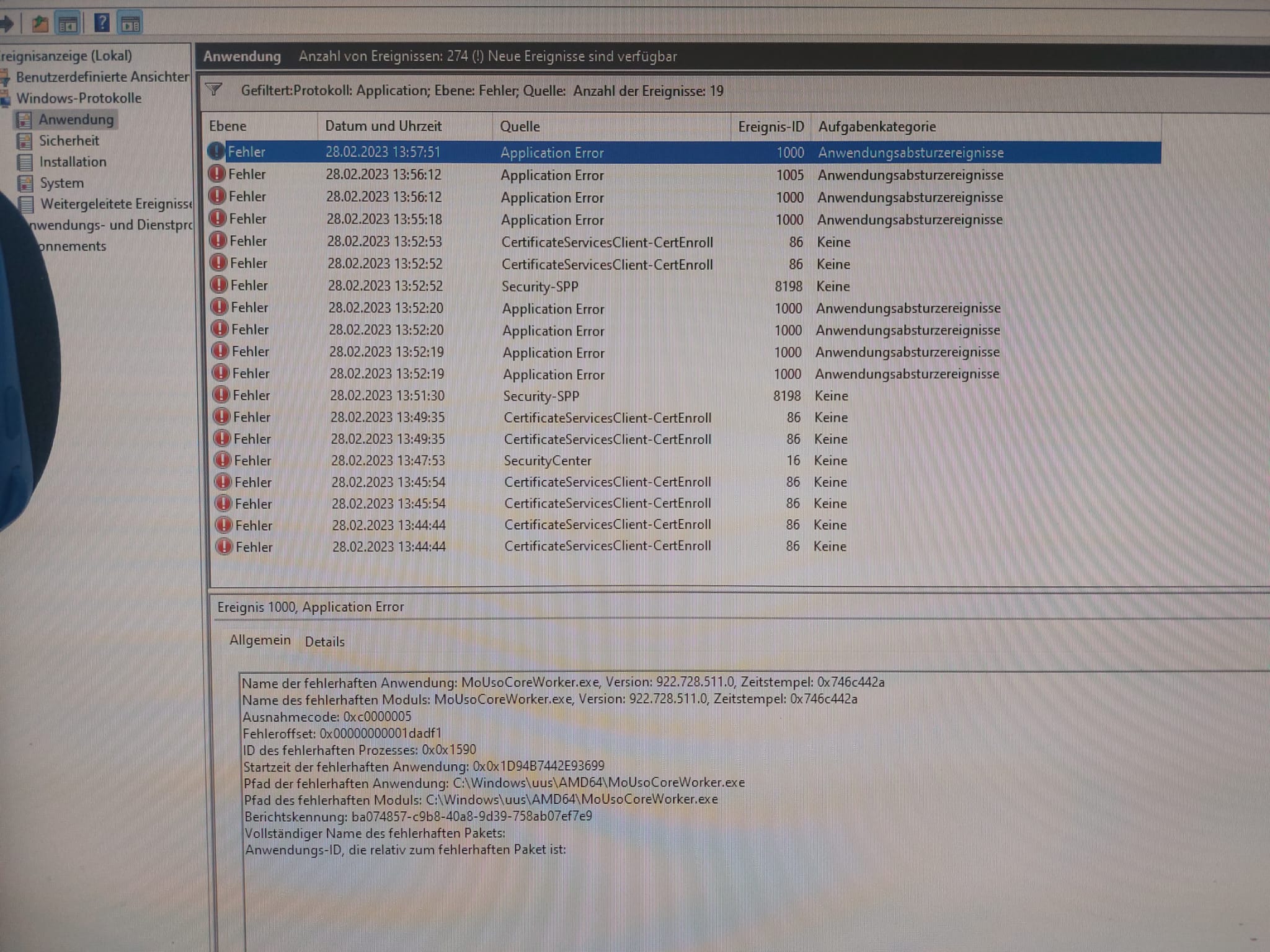
Task: Toggle the show/hide action pane icon
Action: pyautogui.click(x=130, y=24)
